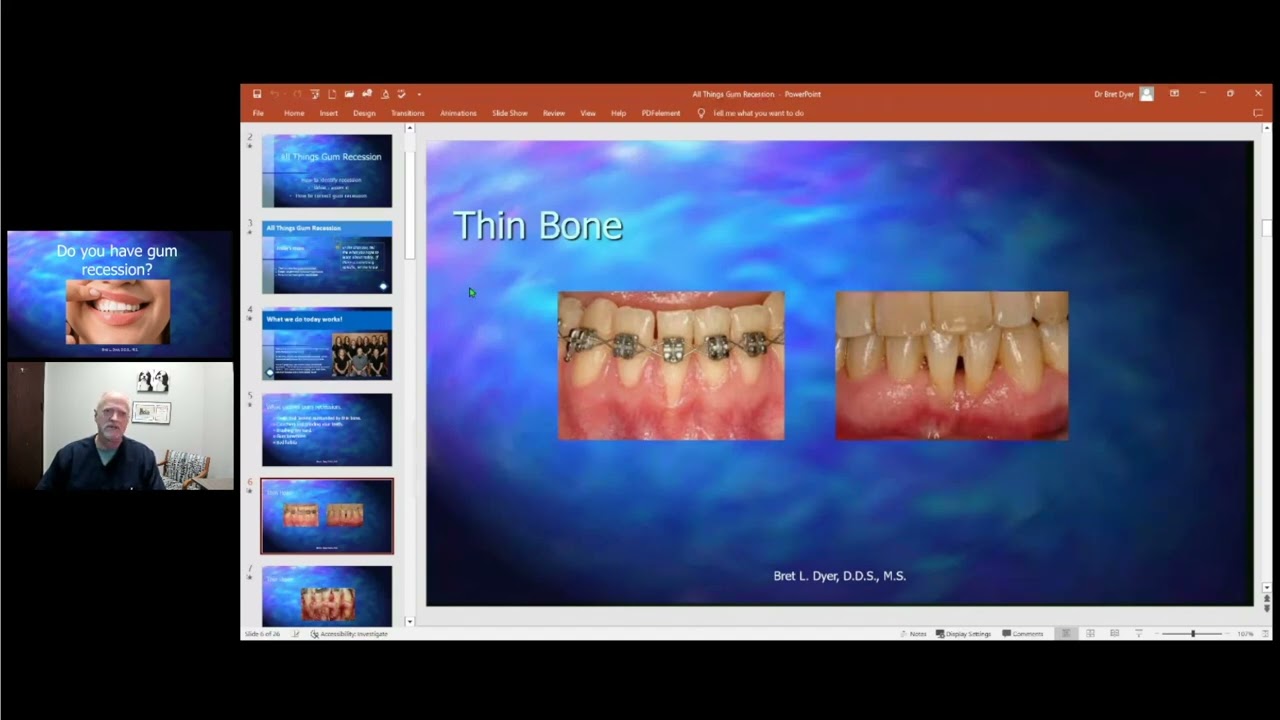1280x720 pixels.
Task: Start presentation from beginning icon
Action: click(315, 94)
